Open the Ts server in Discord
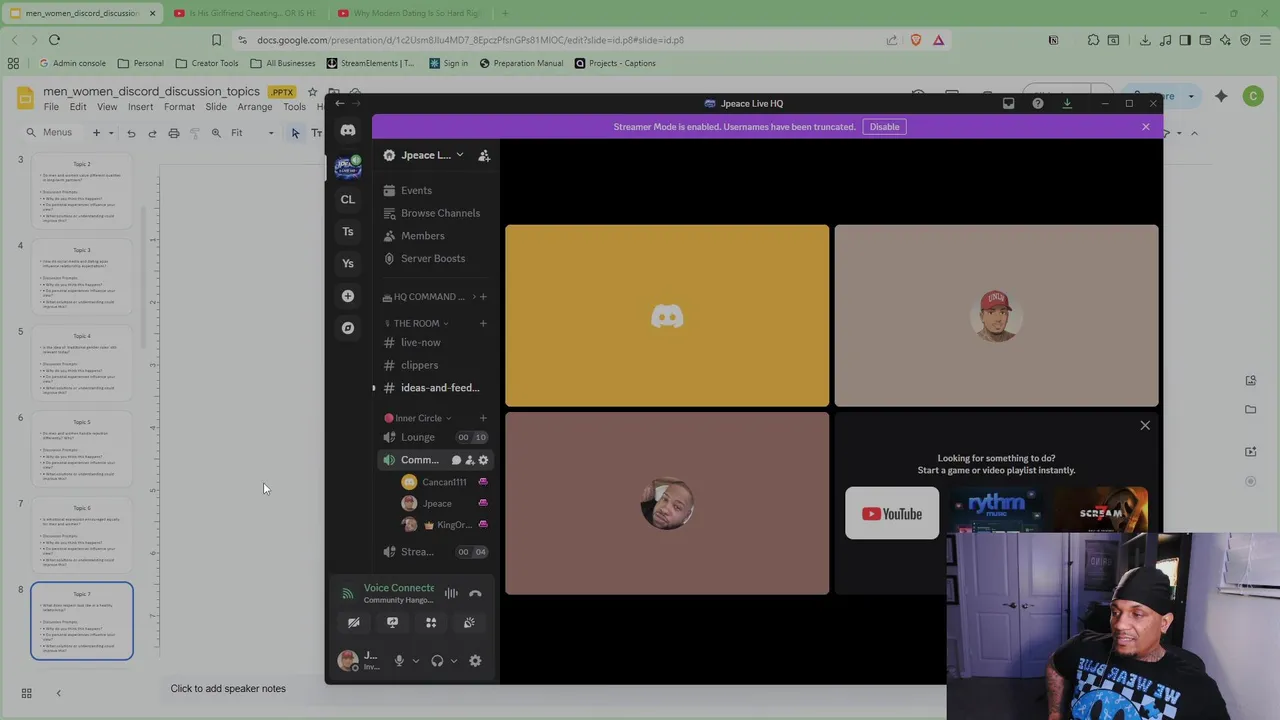This screenshot has width=1280, height=720. [x=347, y=231]
